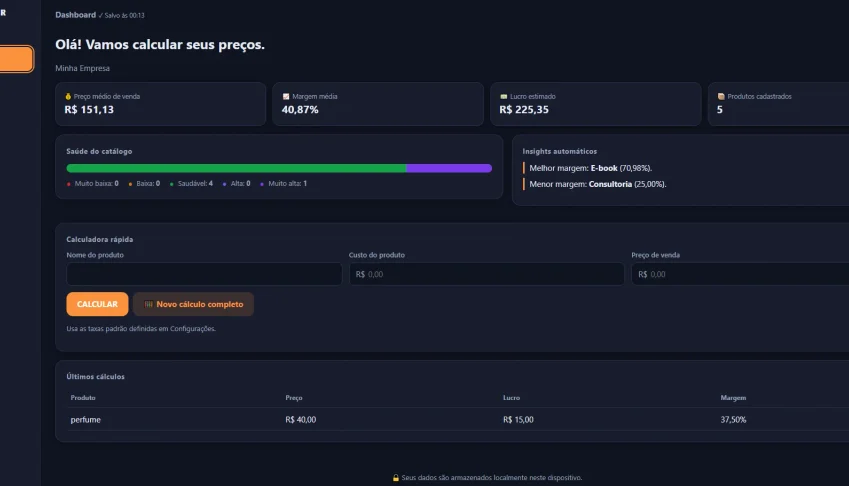Image resolution: width=849 pixels, height=486 pixels.
Task: Click the green Saudável legend dot
Action: coord(172,184)
